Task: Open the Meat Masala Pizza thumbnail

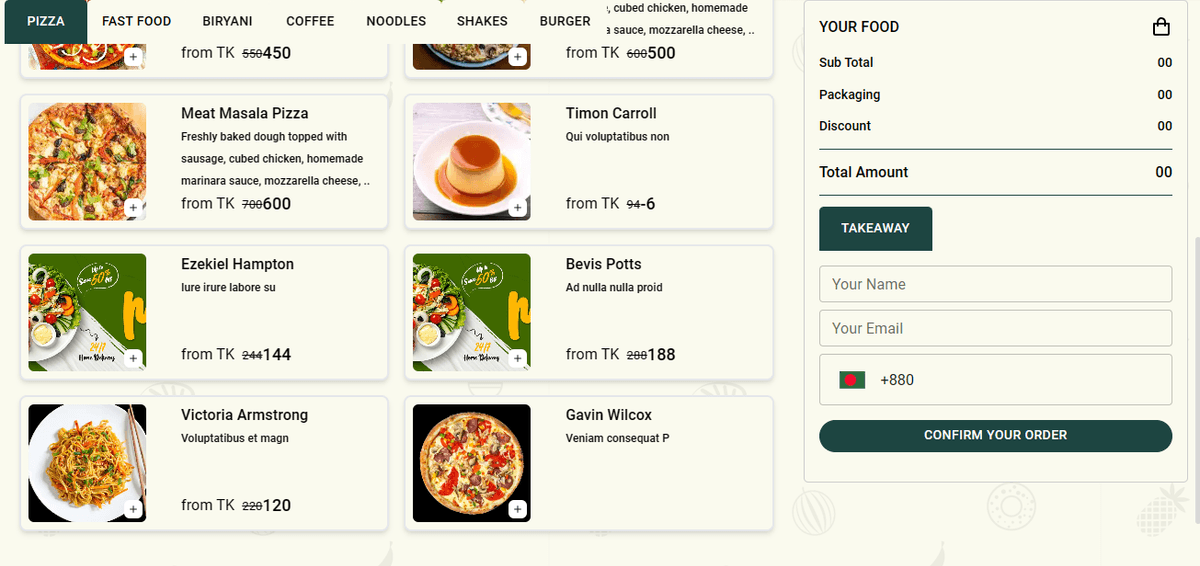Action: 87,162
